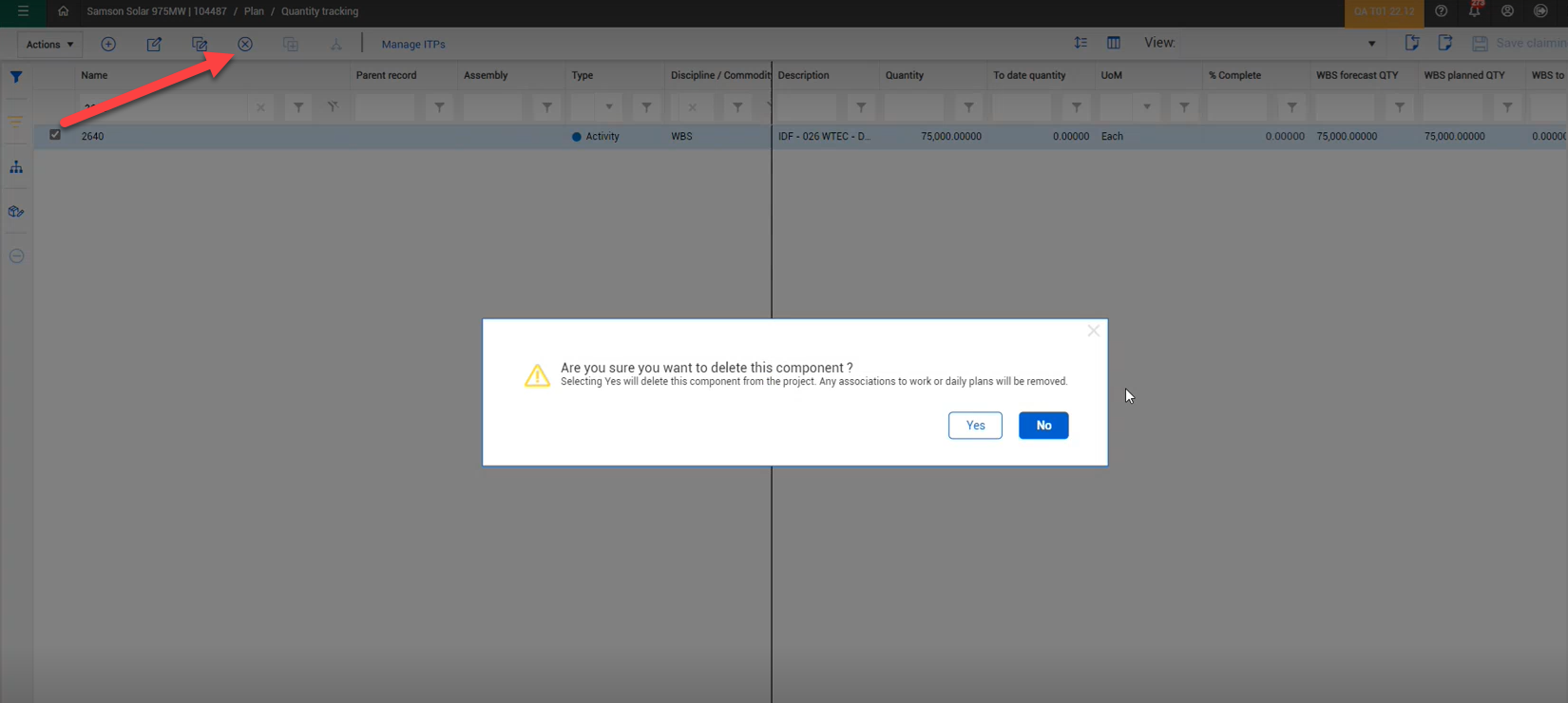
Task: Click Save claiming
Action: point(1520,43)
